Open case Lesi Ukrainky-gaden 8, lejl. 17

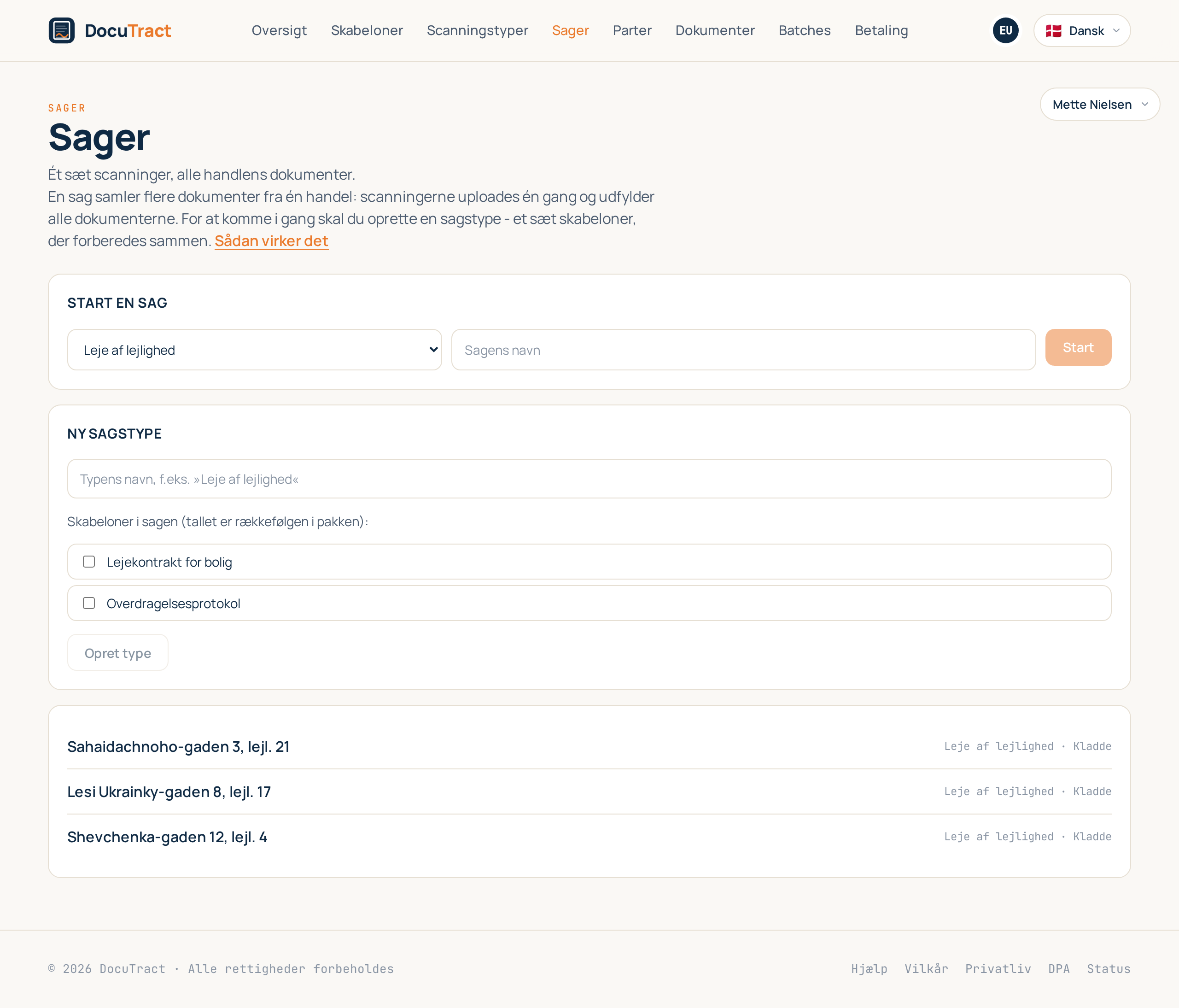click(x=169, y=792)
